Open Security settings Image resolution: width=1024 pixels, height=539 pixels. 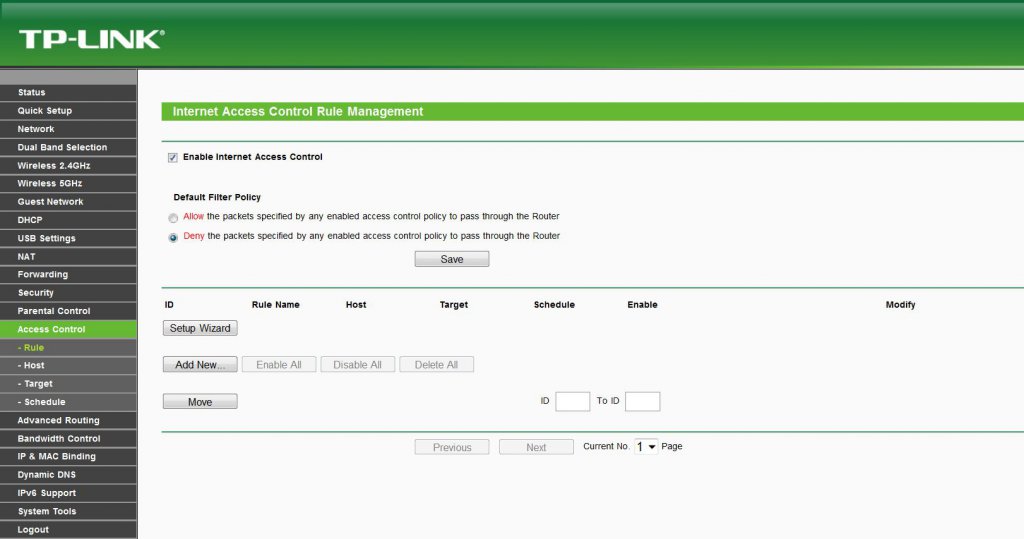point(68,293)
